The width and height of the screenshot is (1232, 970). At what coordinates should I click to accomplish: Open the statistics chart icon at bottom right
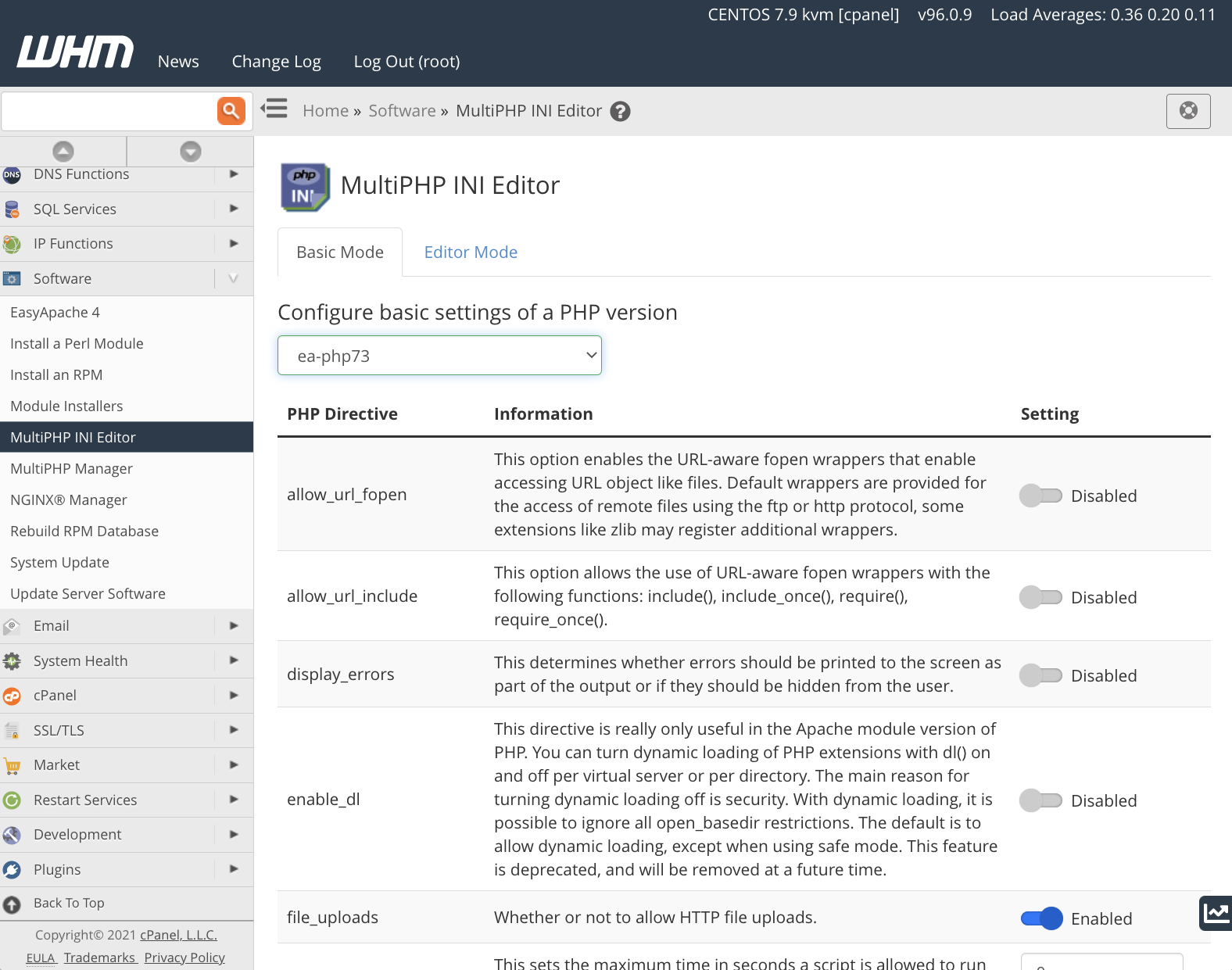(x=1216, y=913)
